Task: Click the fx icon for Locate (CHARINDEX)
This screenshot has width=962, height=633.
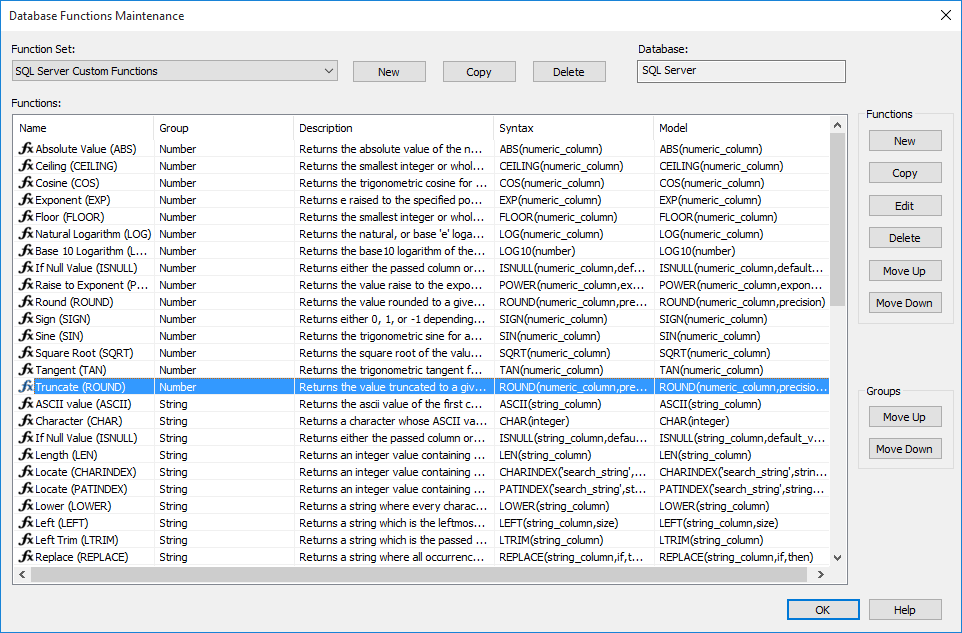Action: pyautogui.click(x=26, y=472)
